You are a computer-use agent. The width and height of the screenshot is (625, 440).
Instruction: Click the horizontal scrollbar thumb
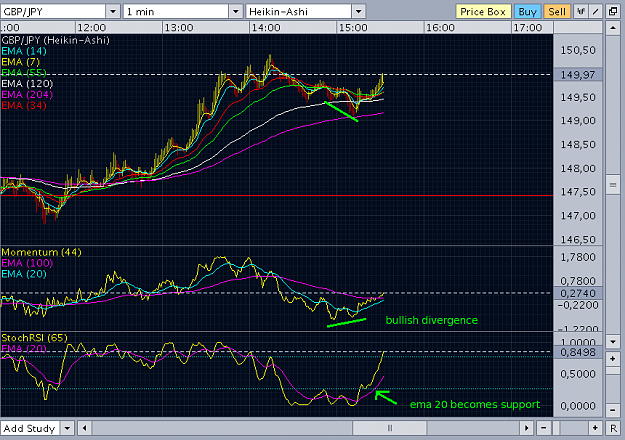(389, 428)
